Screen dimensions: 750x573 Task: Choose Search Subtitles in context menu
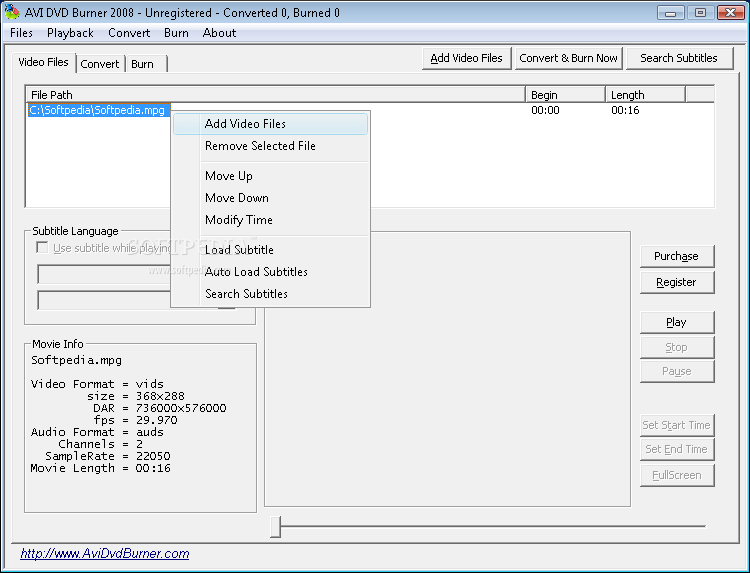[271, 294]
